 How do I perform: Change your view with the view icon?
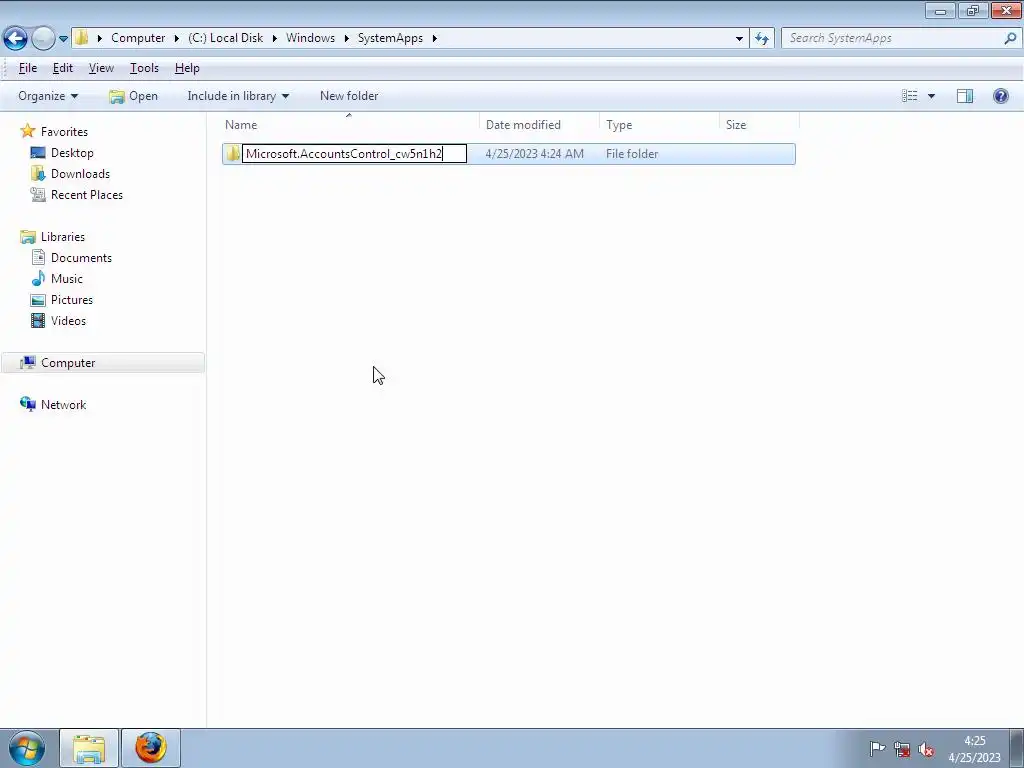pos(910,96)
